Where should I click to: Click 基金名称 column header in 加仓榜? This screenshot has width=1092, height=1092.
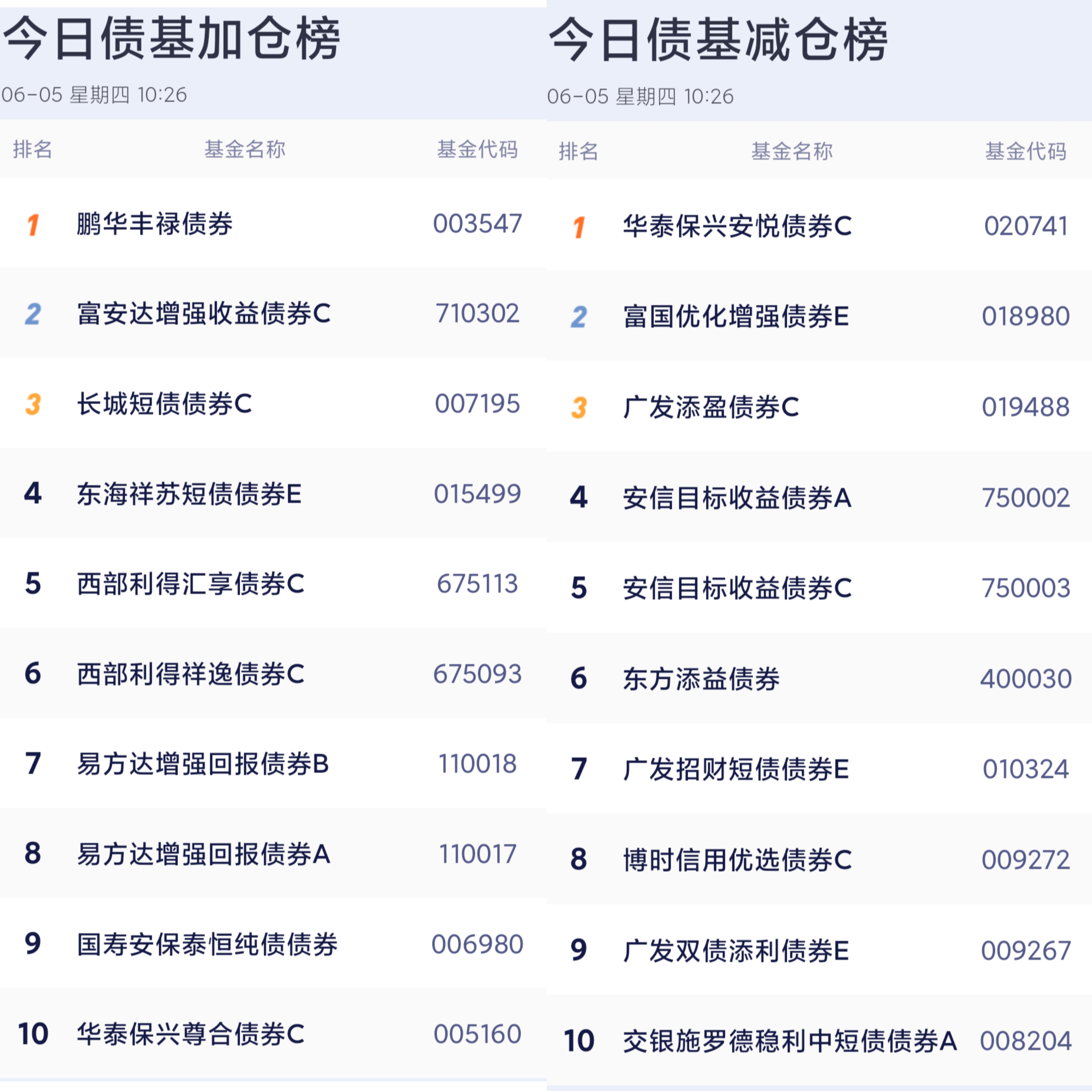pos(245,149)
